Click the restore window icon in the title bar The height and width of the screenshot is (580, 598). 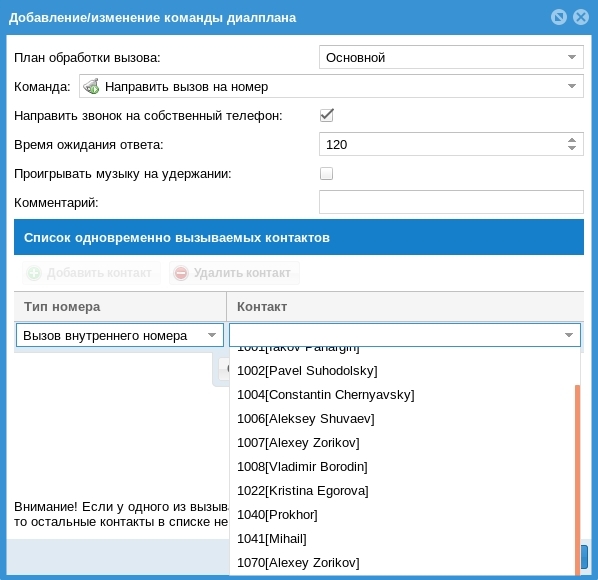[559, 18]
